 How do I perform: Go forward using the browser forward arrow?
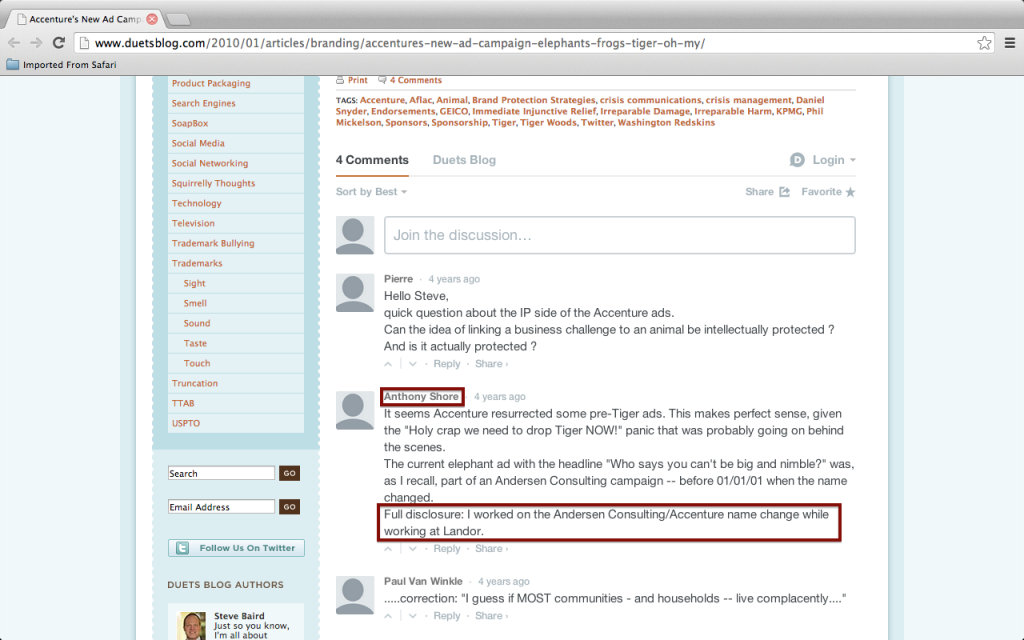(x=36, y=43)
